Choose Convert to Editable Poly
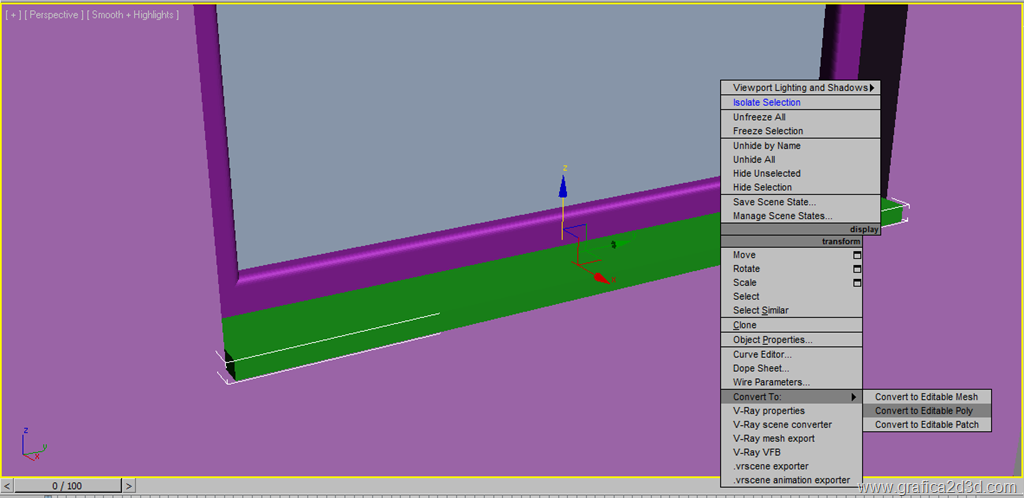The image size is (1024, 498). coord(923,411)
